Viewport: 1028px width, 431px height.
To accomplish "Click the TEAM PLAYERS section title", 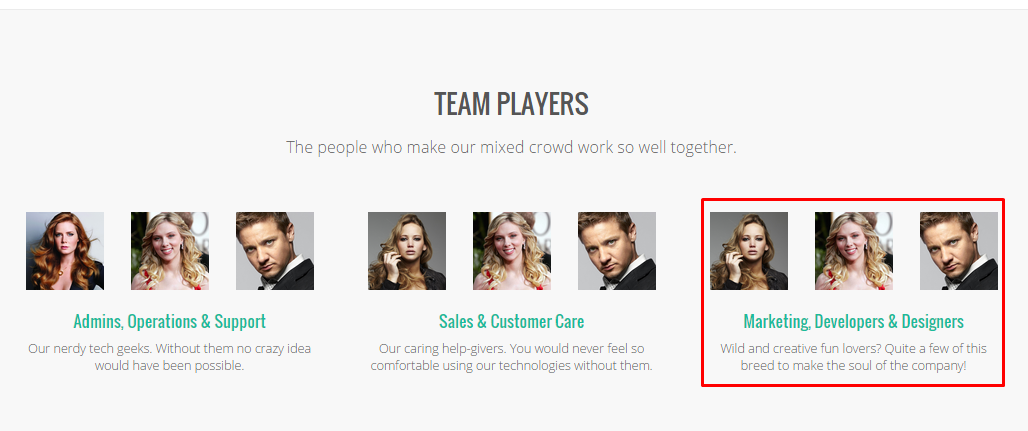I will coord(511,104).
